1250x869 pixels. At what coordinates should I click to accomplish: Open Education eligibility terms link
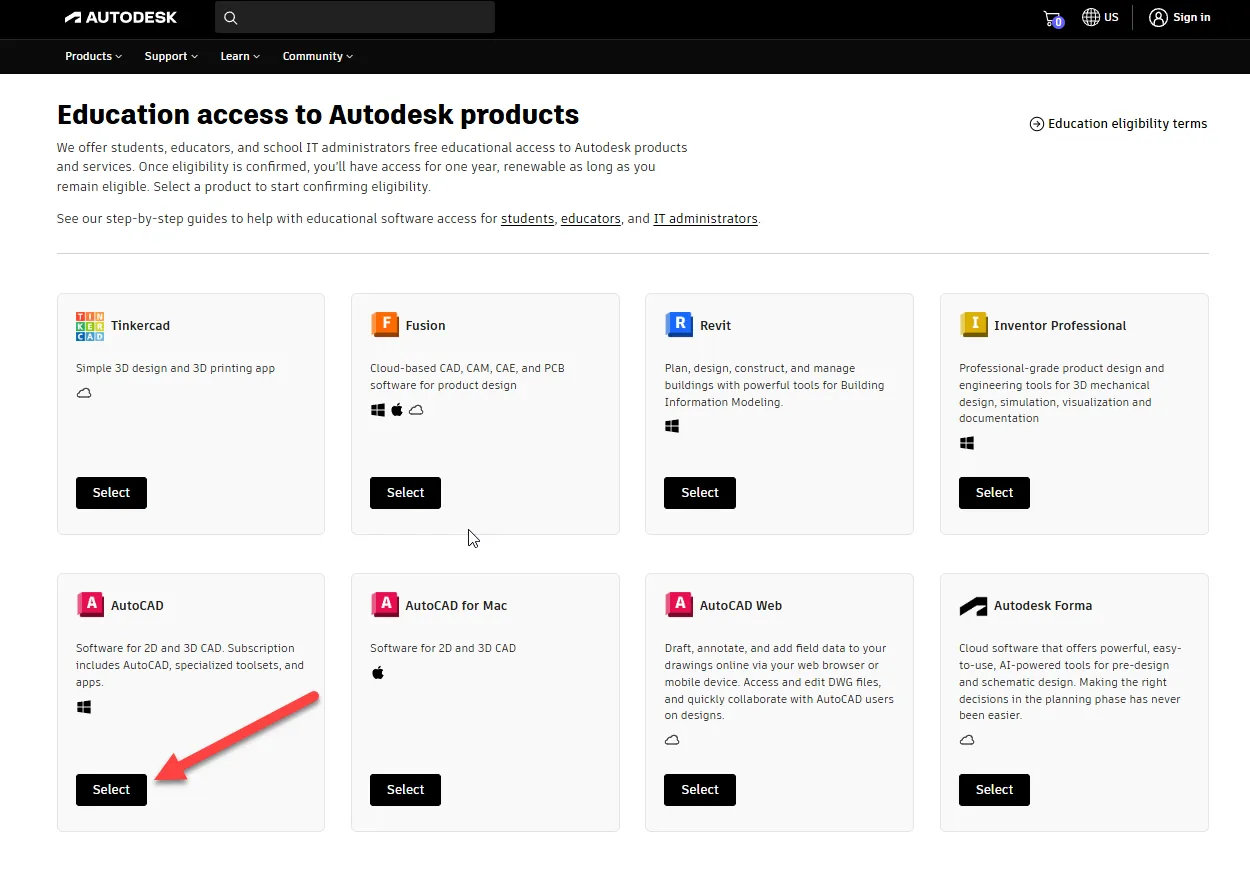tap(1118, 124)
